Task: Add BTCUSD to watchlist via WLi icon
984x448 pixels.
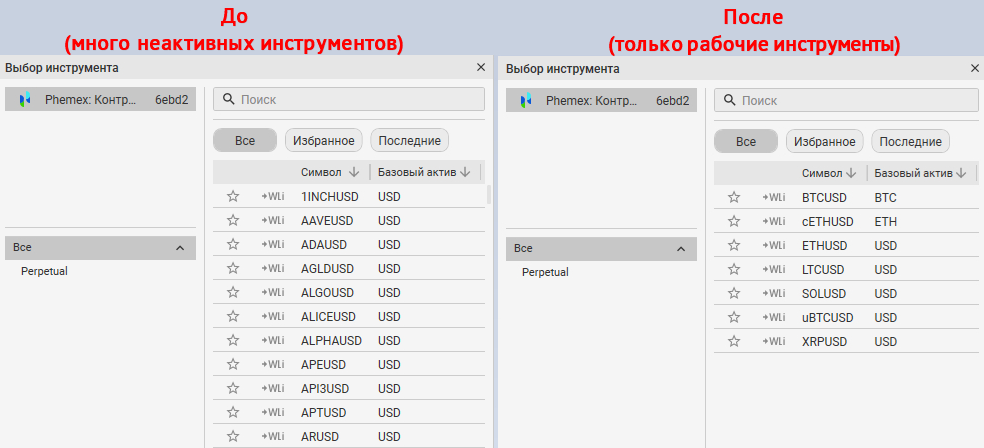Action: coord(773,198)
